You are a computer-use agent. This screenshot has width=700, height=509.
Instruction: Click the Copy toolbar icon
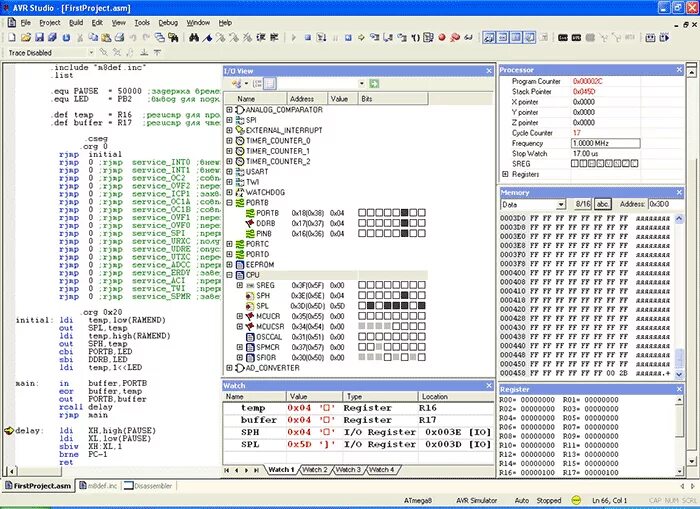(93, 38)
